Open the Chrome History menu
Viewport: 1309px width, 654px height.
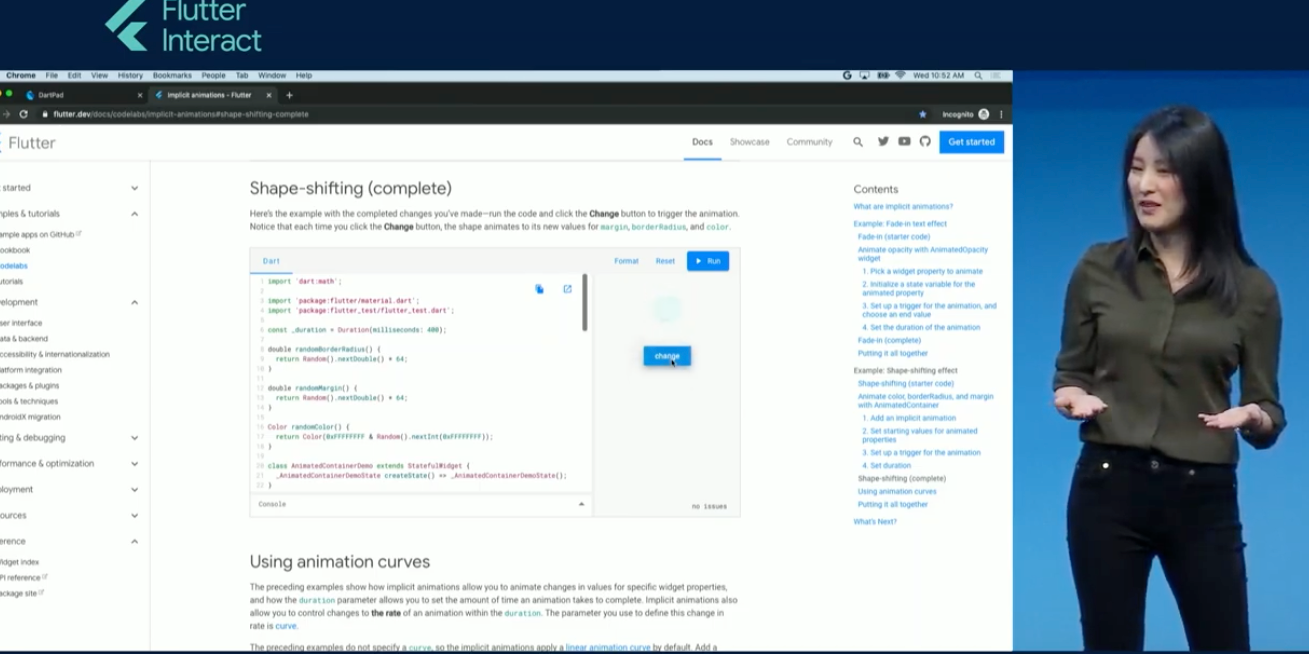pos(130,75)
